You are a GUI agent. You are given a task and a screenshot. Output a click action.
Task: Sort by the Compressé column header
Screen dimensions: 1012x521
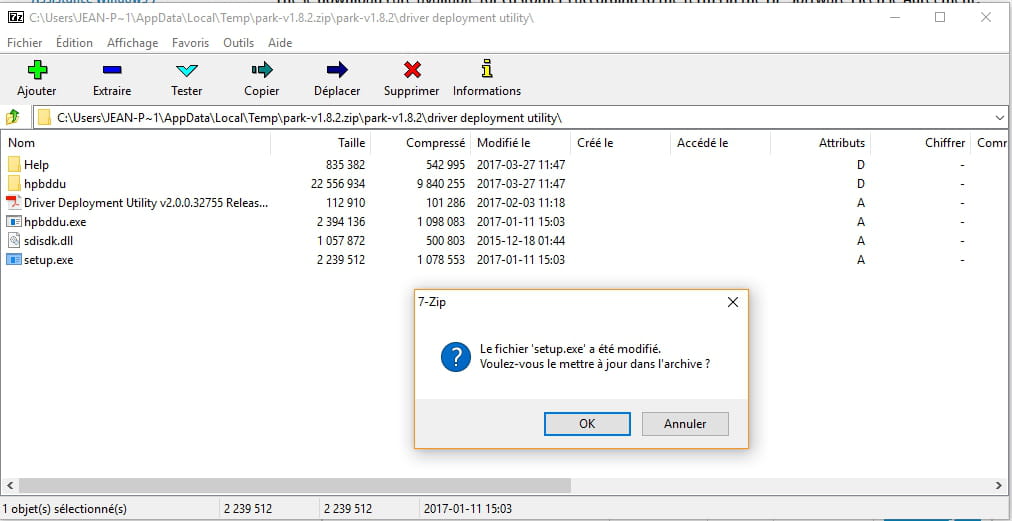421,143
